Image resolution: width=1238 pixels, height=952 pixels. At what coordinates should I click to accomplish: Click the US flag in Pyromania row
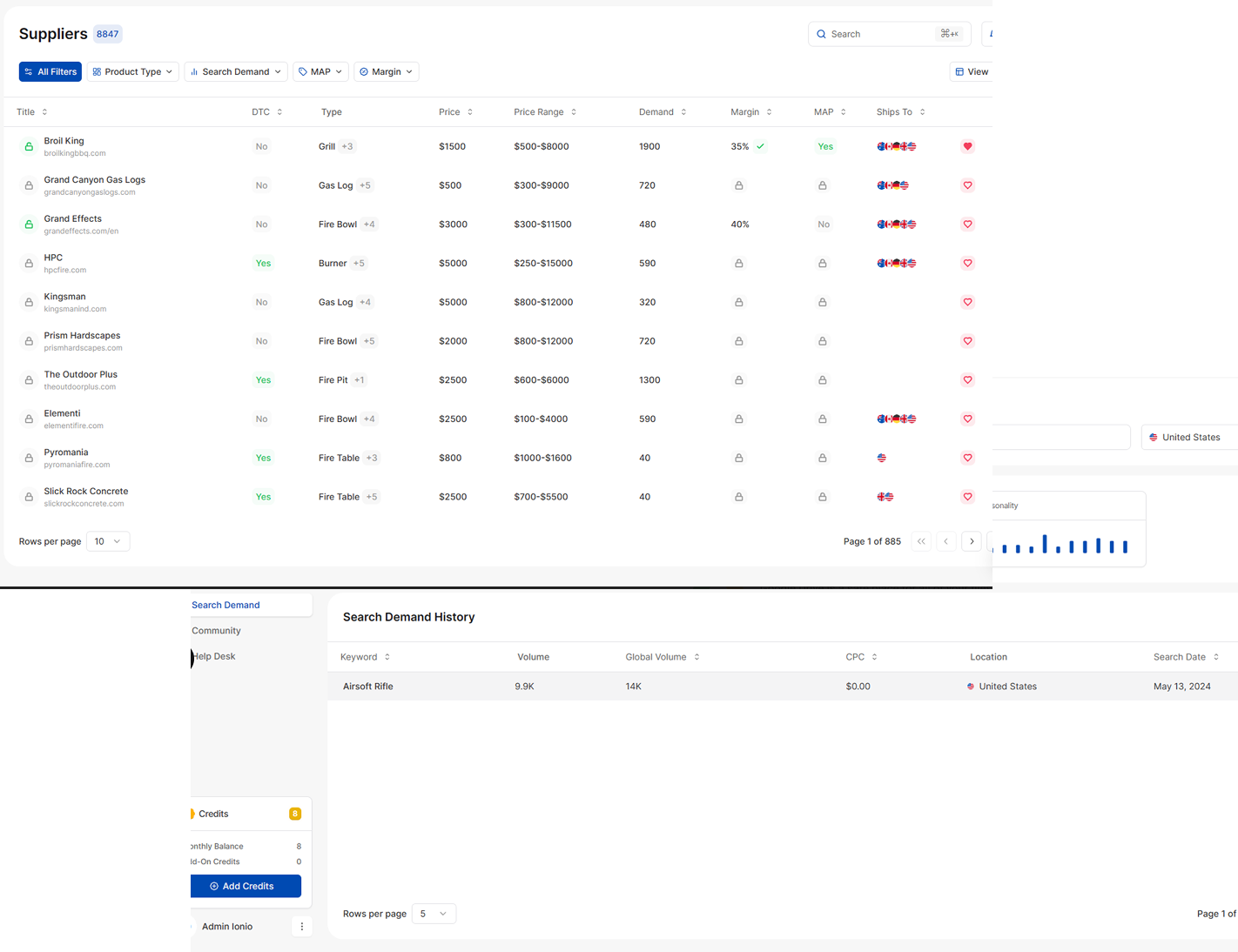(x=882, y=458)
